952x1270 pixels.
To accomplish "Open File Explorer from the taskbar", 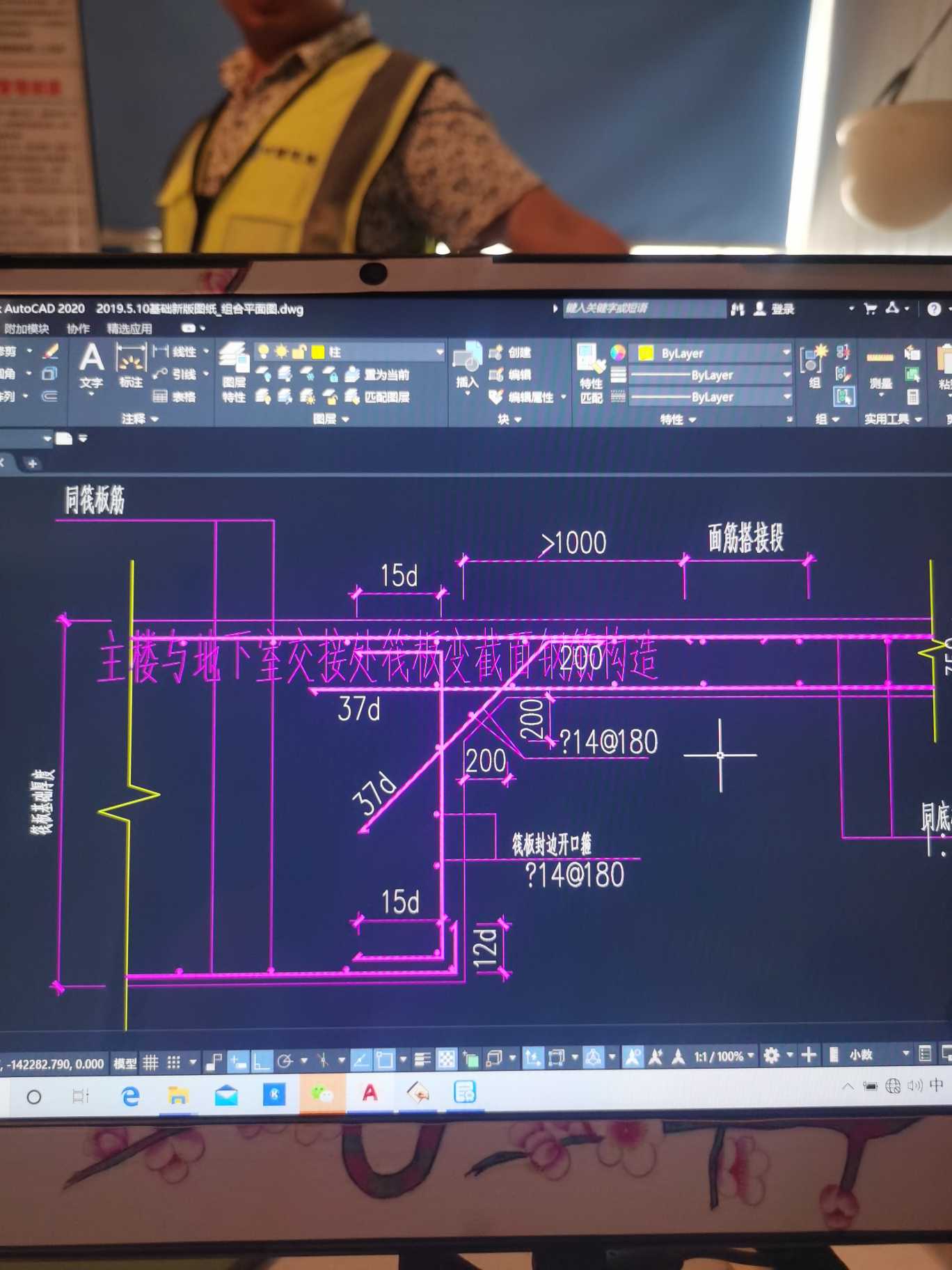I will coord(178,1096).
